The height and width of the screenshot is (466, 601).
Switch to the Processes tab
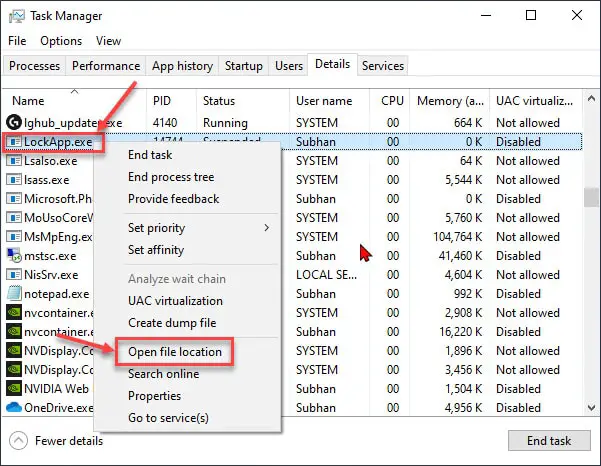(34, 66)
